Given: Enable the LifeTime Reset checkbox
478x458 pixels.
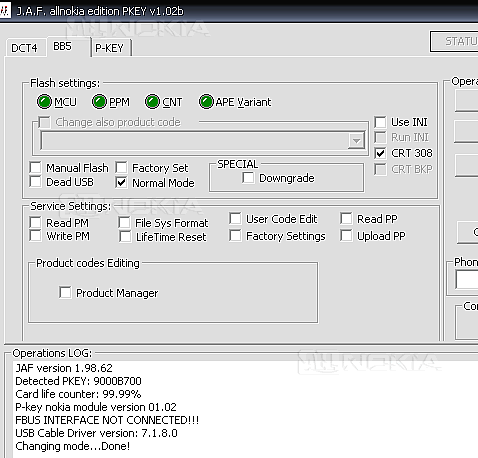Looking at the screenshot, I should [125, 237].
